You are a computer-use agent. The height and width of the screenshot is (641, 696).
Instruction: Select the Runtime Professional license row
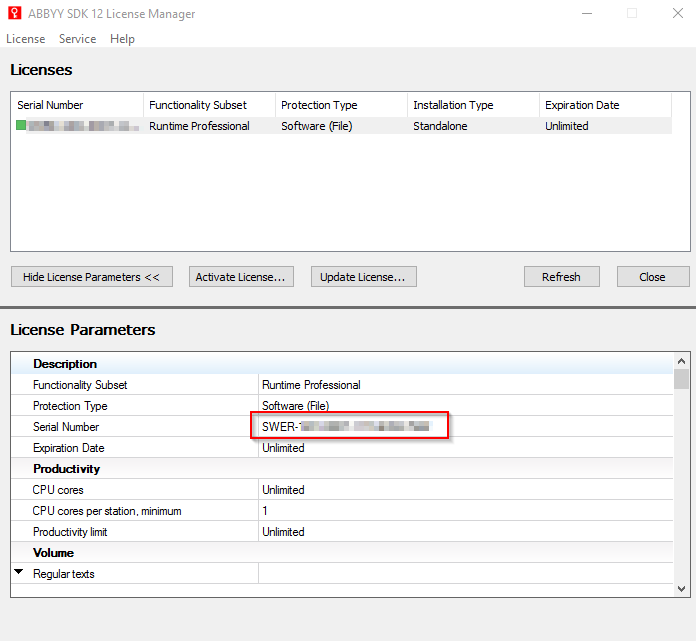[x=199, y=126]
